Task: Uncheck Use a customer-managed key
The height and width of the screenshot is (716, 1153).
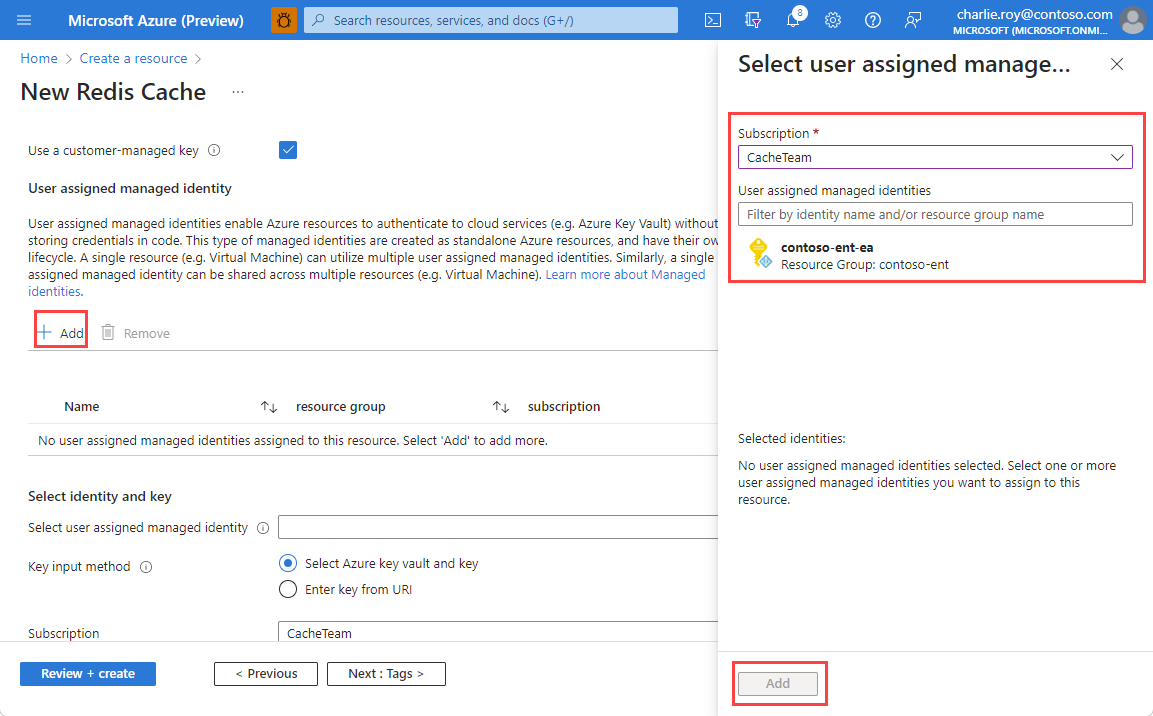Action: [287, 149]
